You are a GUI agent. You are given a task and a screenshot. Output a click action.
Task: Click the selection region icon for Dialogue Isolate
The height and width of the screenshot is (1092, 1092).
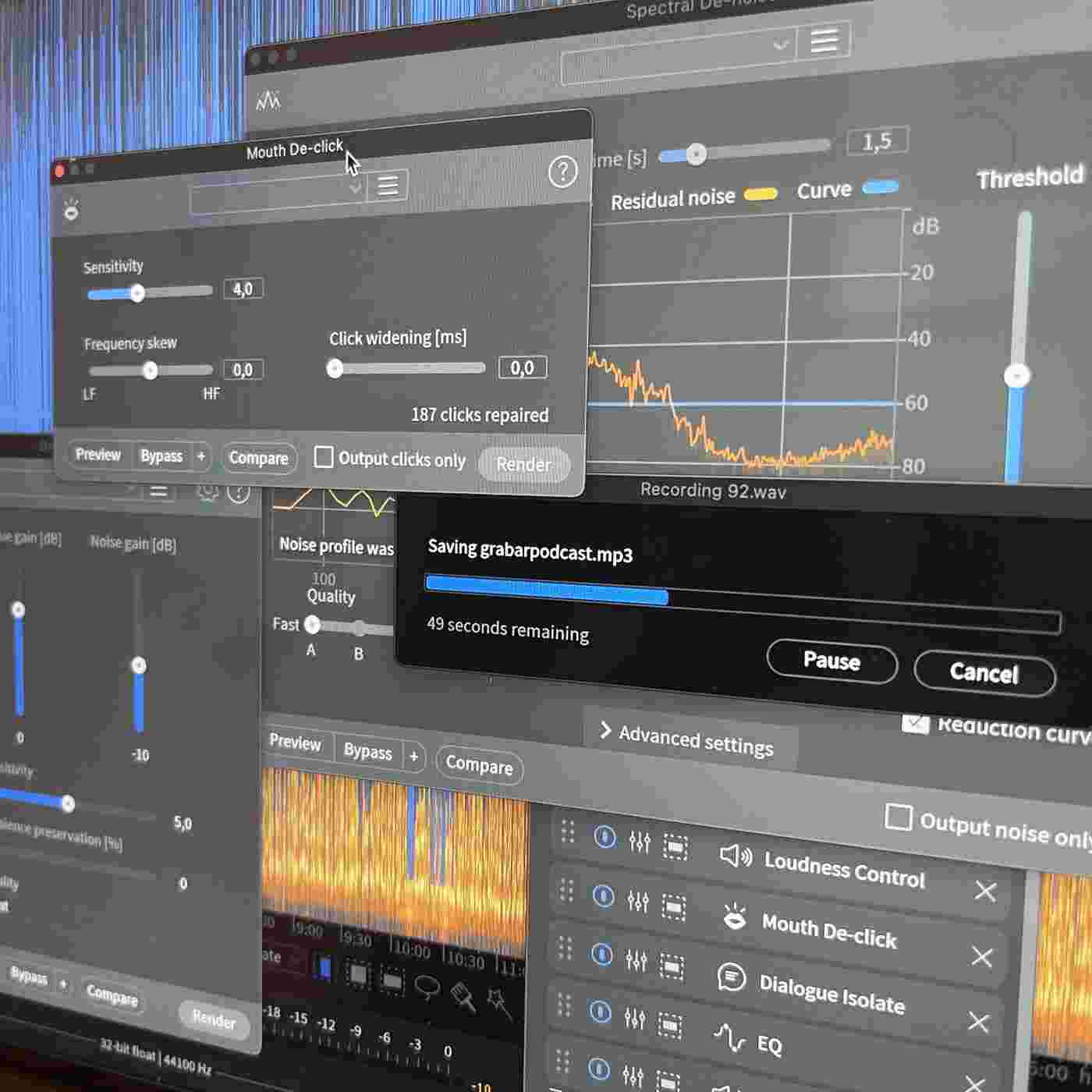[671, 967]
